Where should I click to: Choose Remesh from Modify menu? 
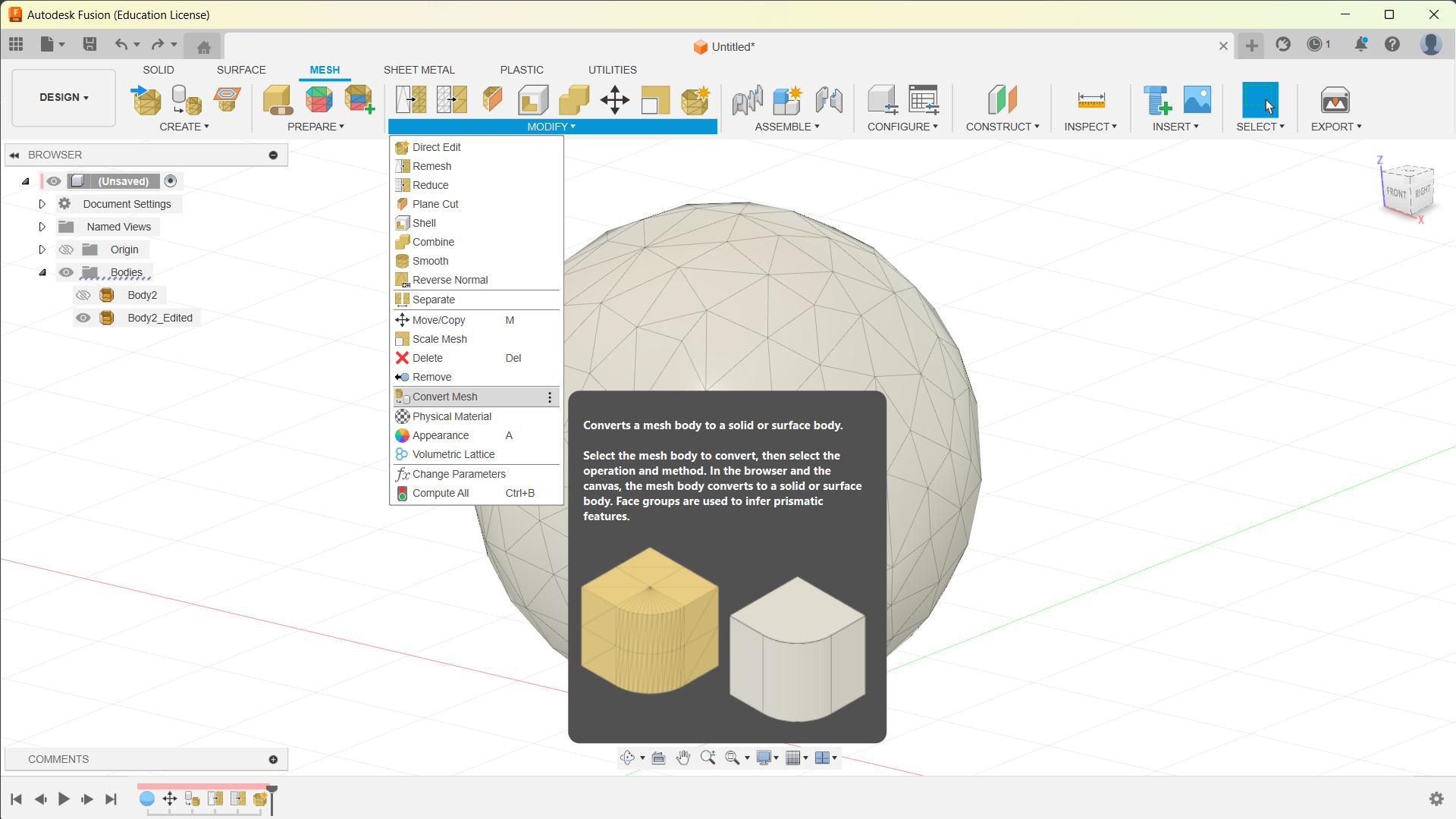pos(431,166)
